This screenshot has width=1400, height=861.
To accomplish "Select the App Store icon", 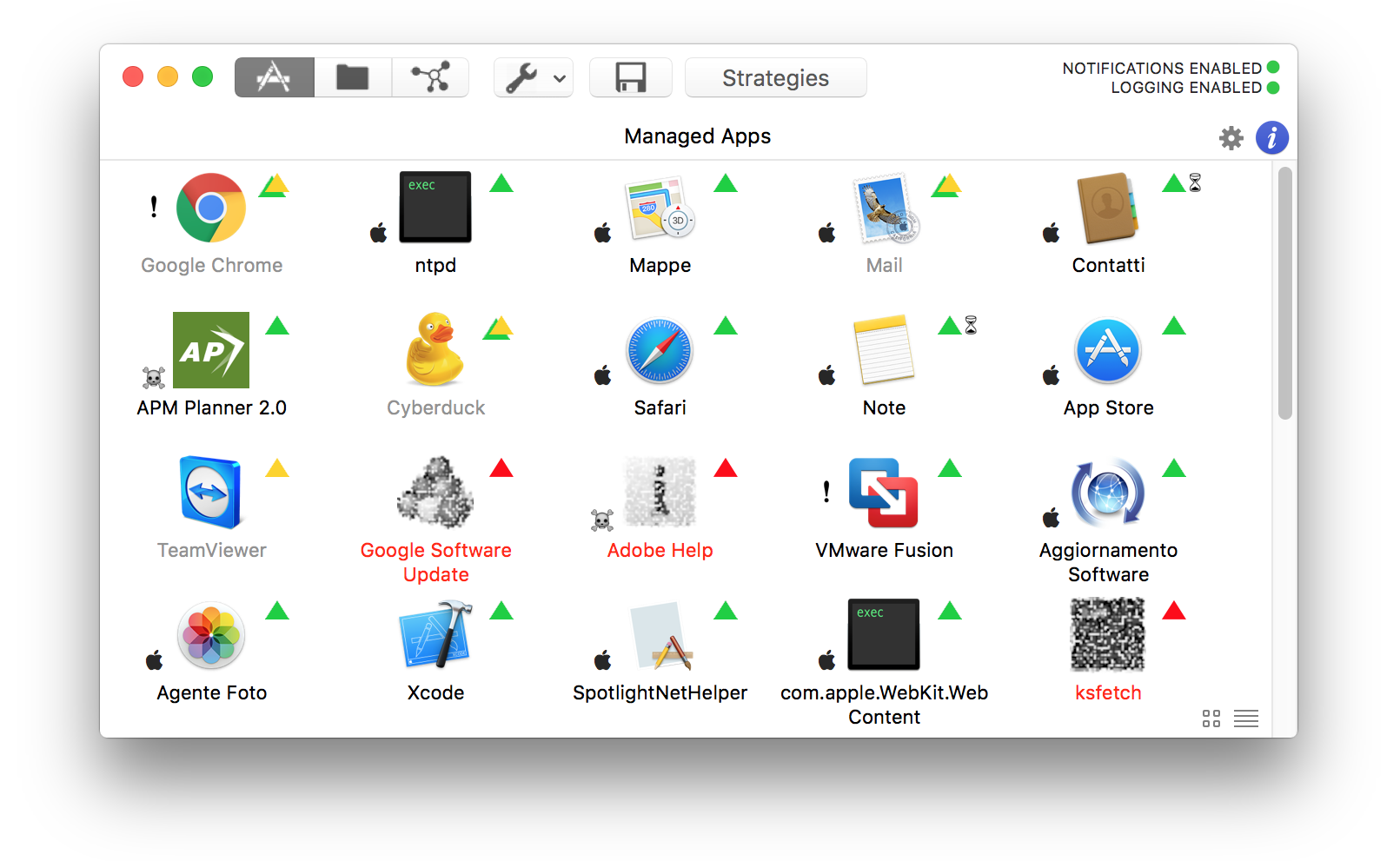I will click(x=1108, y=351).
